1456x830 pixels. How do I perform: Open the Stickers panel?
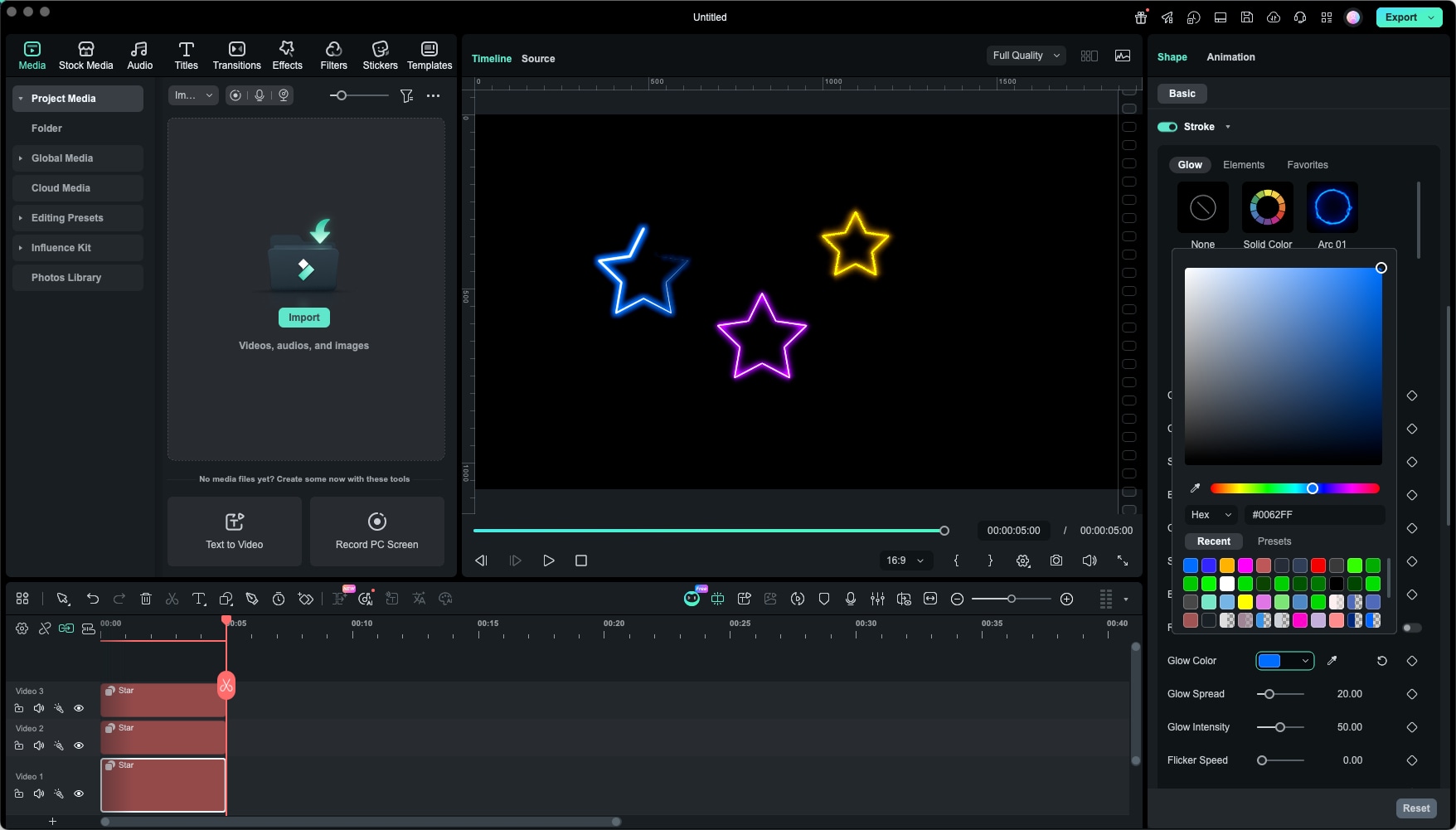click(x=380, y=55)
